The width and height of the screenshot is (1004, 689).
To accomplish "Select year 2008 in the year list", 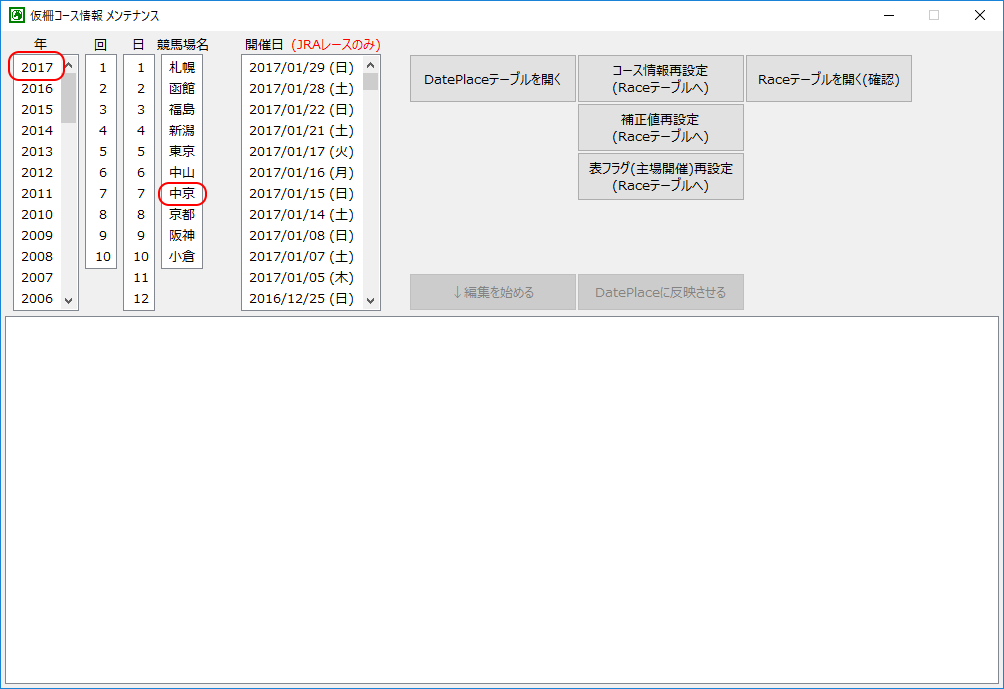I will (x=37, y=257).
